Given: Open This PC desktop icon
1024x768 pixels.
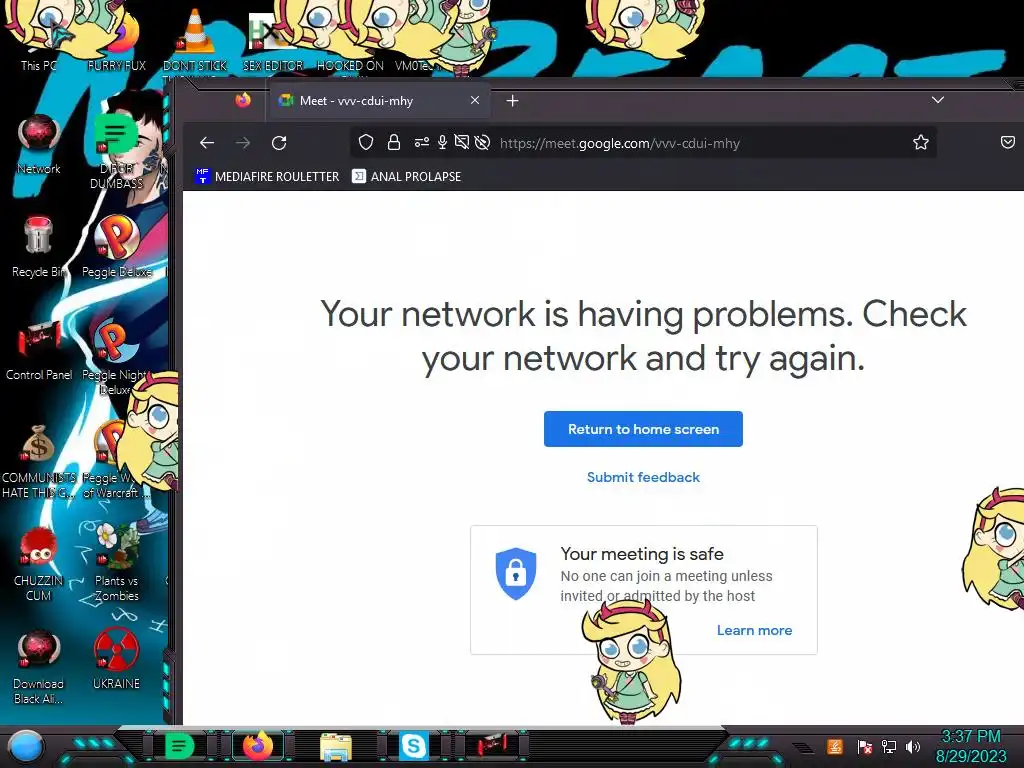Looking at the screenshot, I should (39, 39).
